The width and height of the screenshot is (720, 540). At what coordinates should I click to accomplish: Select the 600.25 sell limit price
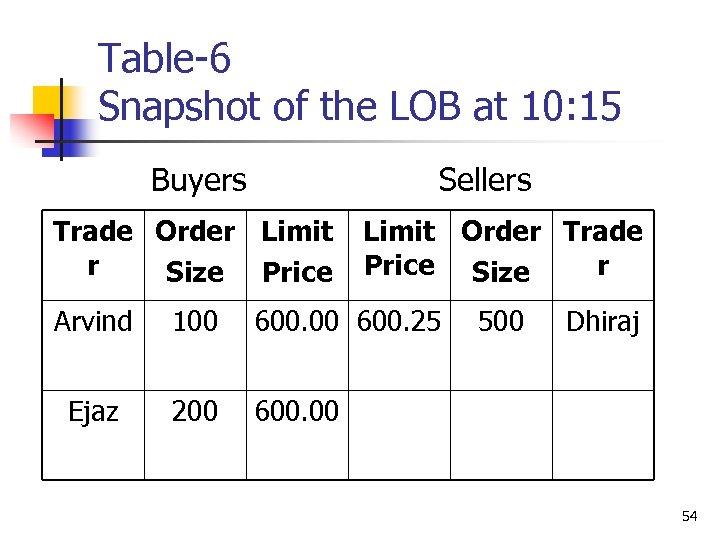click(x=399, y=322)
